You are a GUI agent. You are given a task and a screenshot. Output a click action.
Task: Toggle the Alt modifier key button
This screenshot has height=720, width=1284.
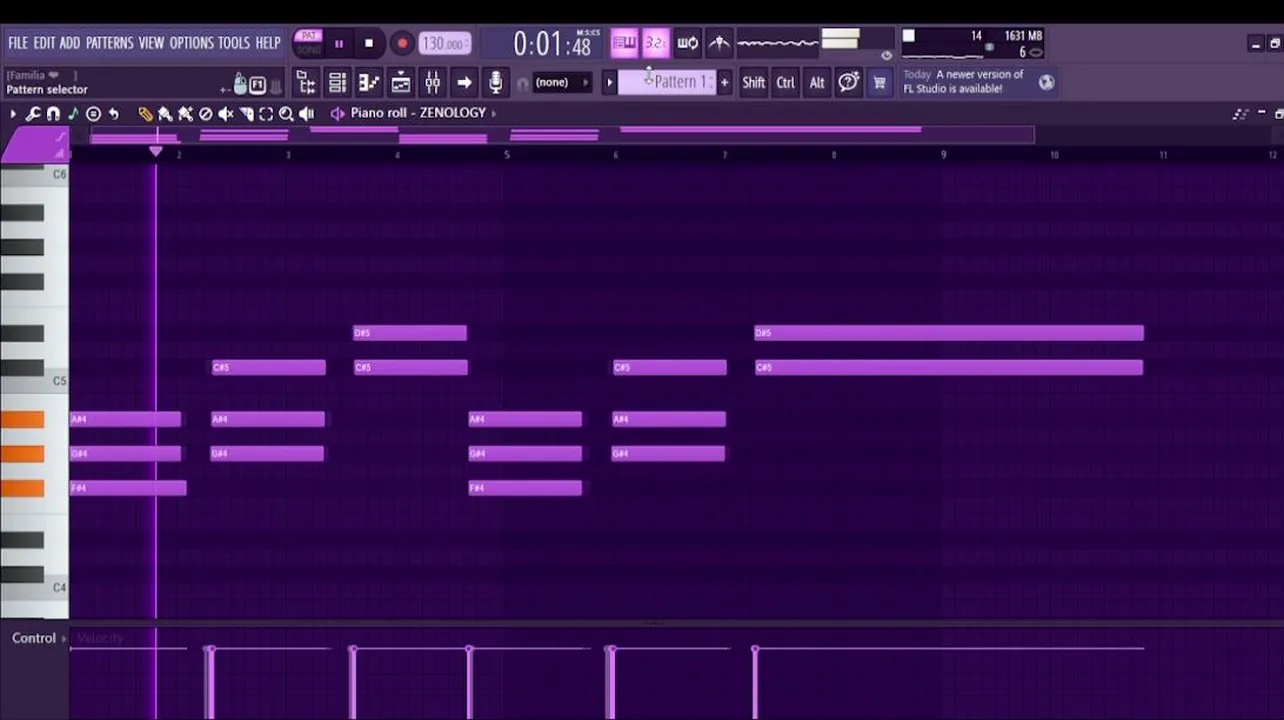coord(817,83)
